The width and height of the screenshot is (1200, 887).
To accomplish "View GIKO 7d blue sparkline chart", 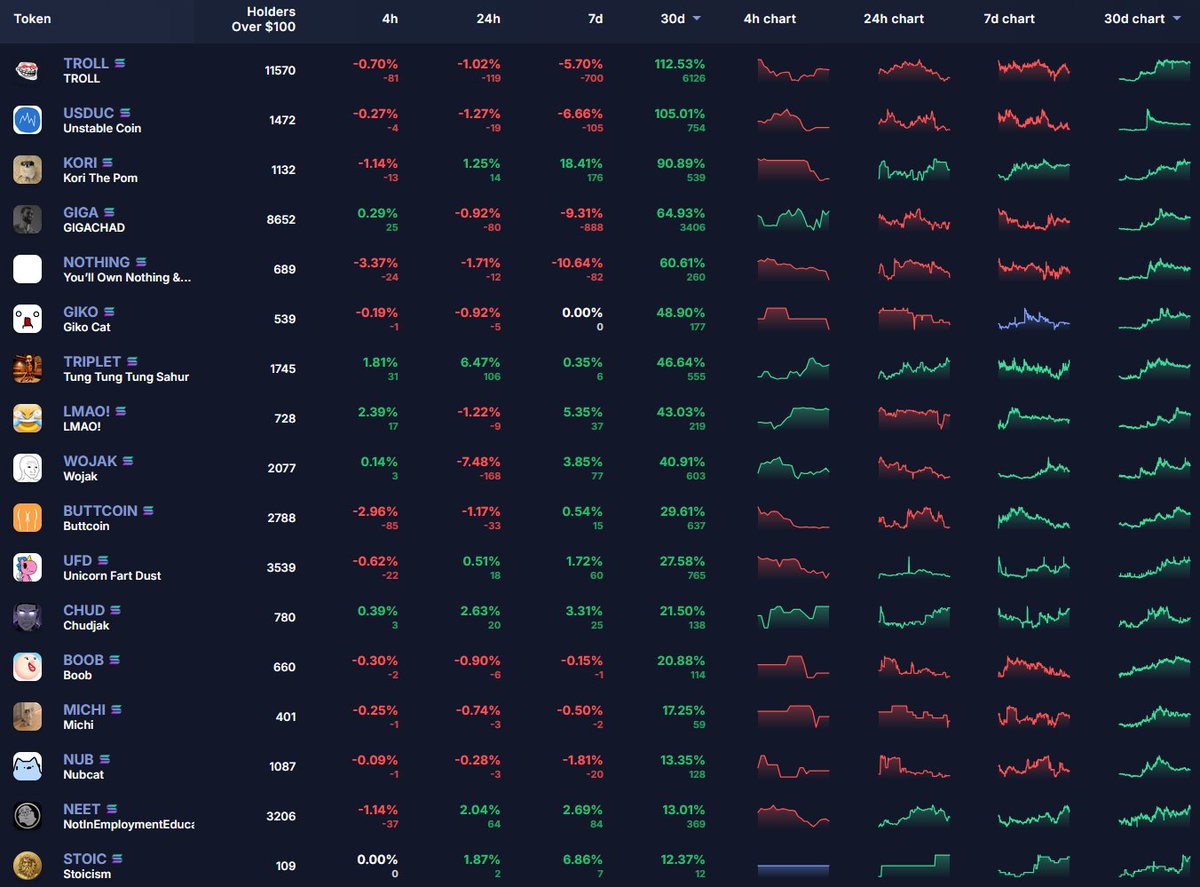I will tap(1034, 319).
